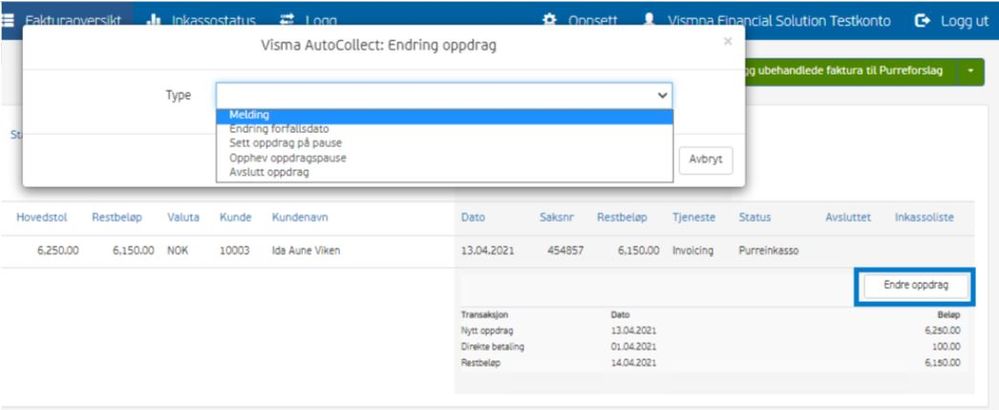The image size is (999, 410).
Task: Click the Avbryt button
Action: 705,160
